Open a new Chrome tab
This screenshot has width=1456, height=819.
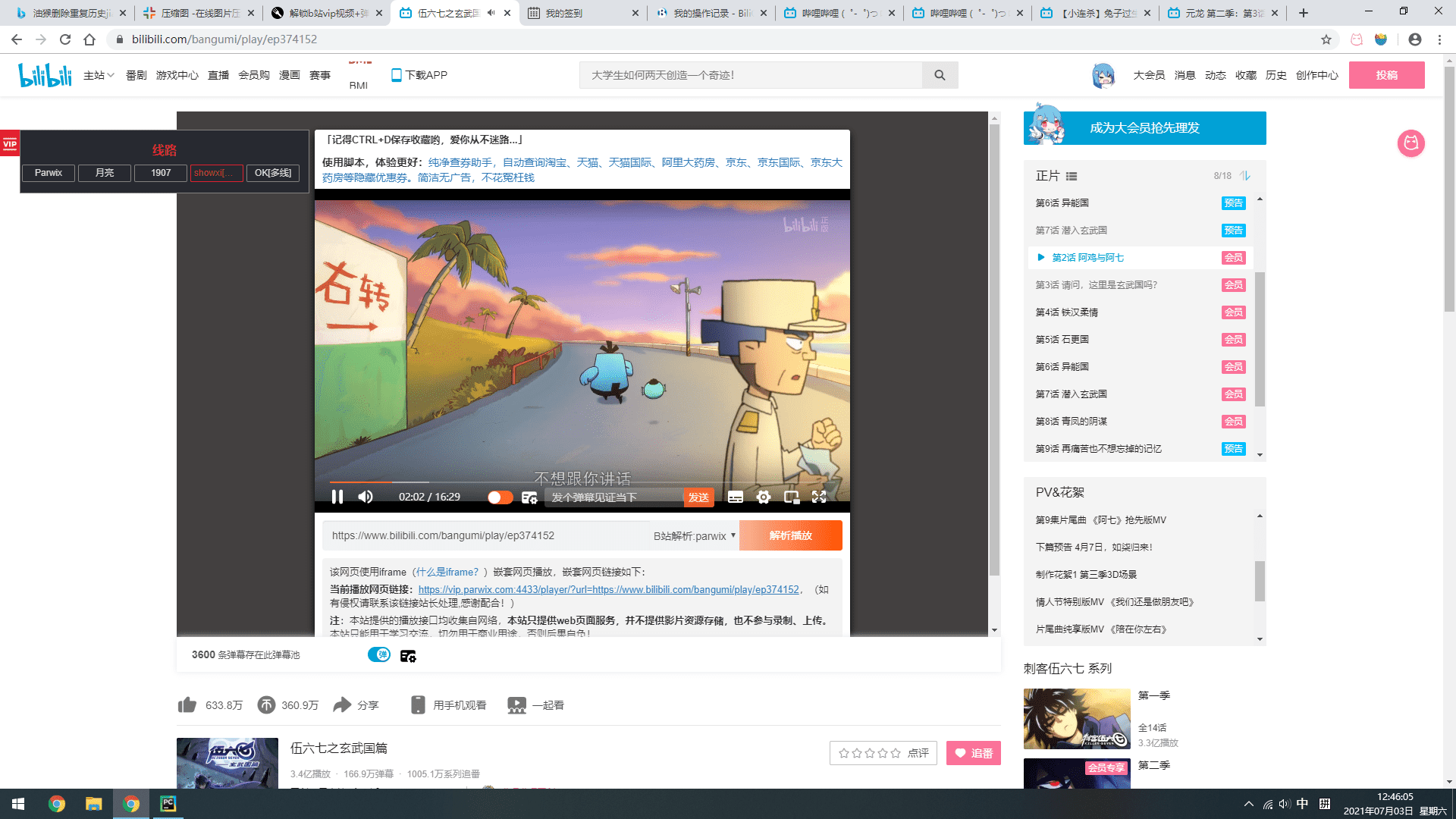pyautogui.click(x=1304, y=13)
